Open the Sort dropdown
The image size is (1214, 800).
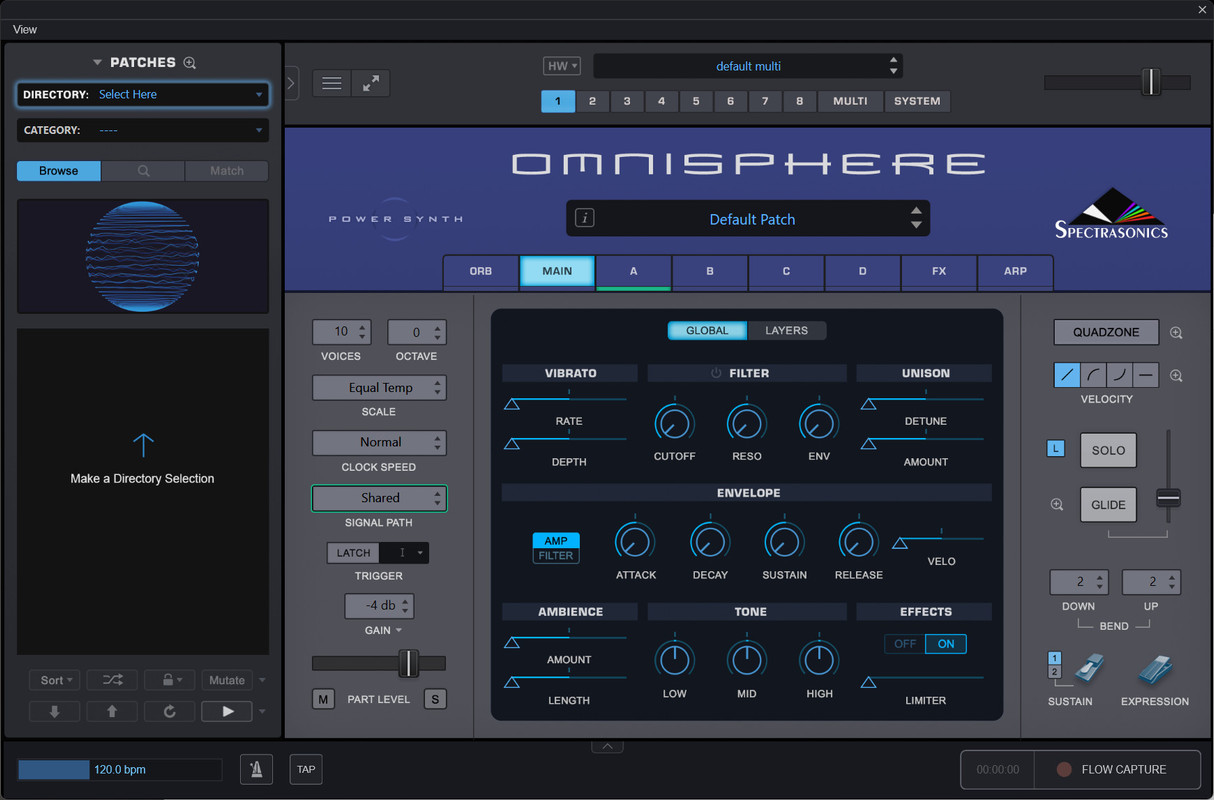point(55,680)
